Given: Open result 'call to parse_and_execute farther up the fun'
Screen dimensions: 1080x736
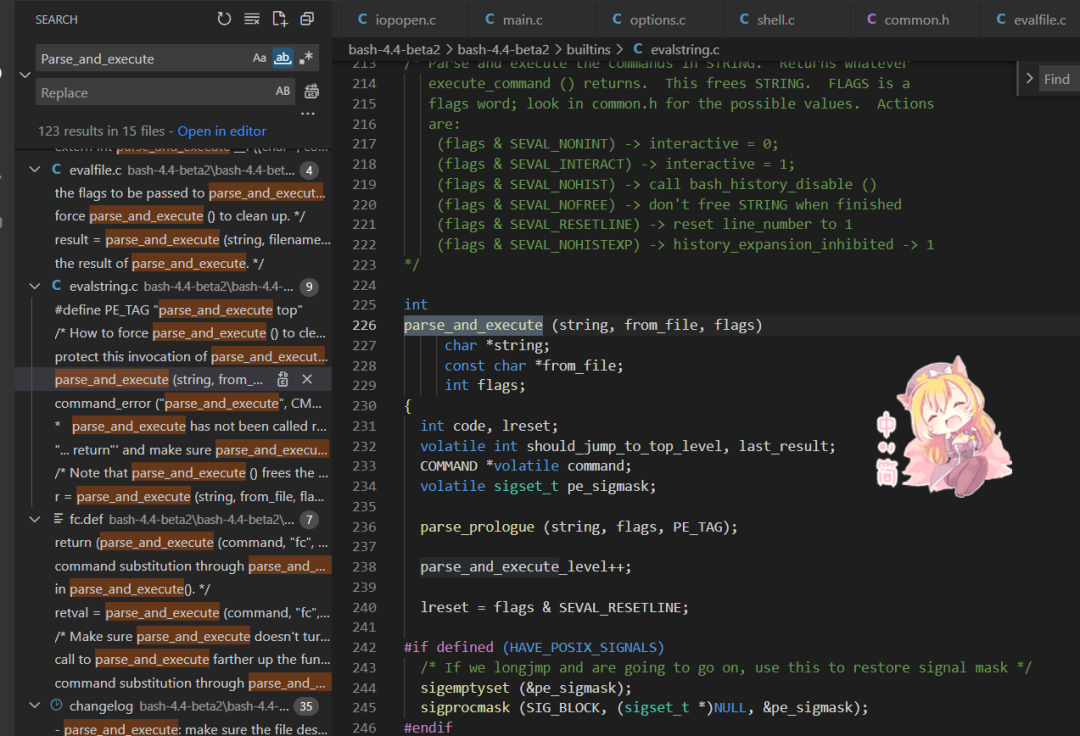Looking at the screenshot, I should pos(193,660).
